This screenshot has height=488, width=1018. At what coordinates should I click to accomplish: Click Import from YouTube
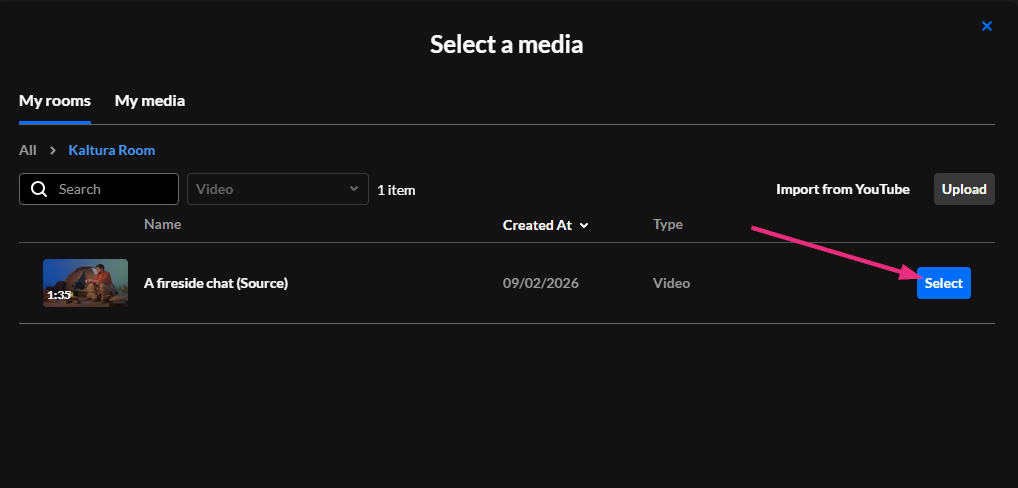coord(843,189)
